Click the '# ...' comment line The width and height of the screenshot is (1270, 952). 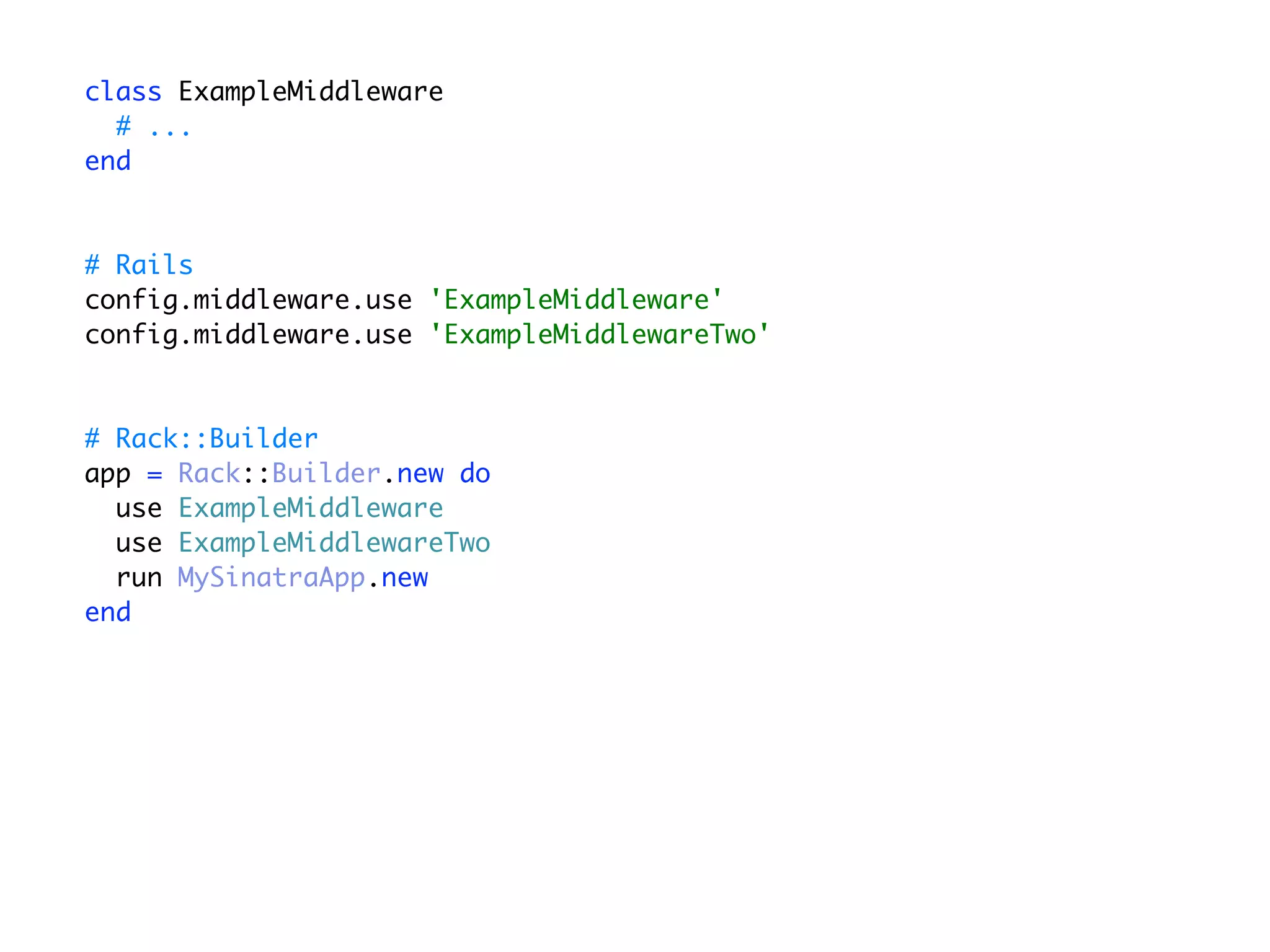click(153, 127)
